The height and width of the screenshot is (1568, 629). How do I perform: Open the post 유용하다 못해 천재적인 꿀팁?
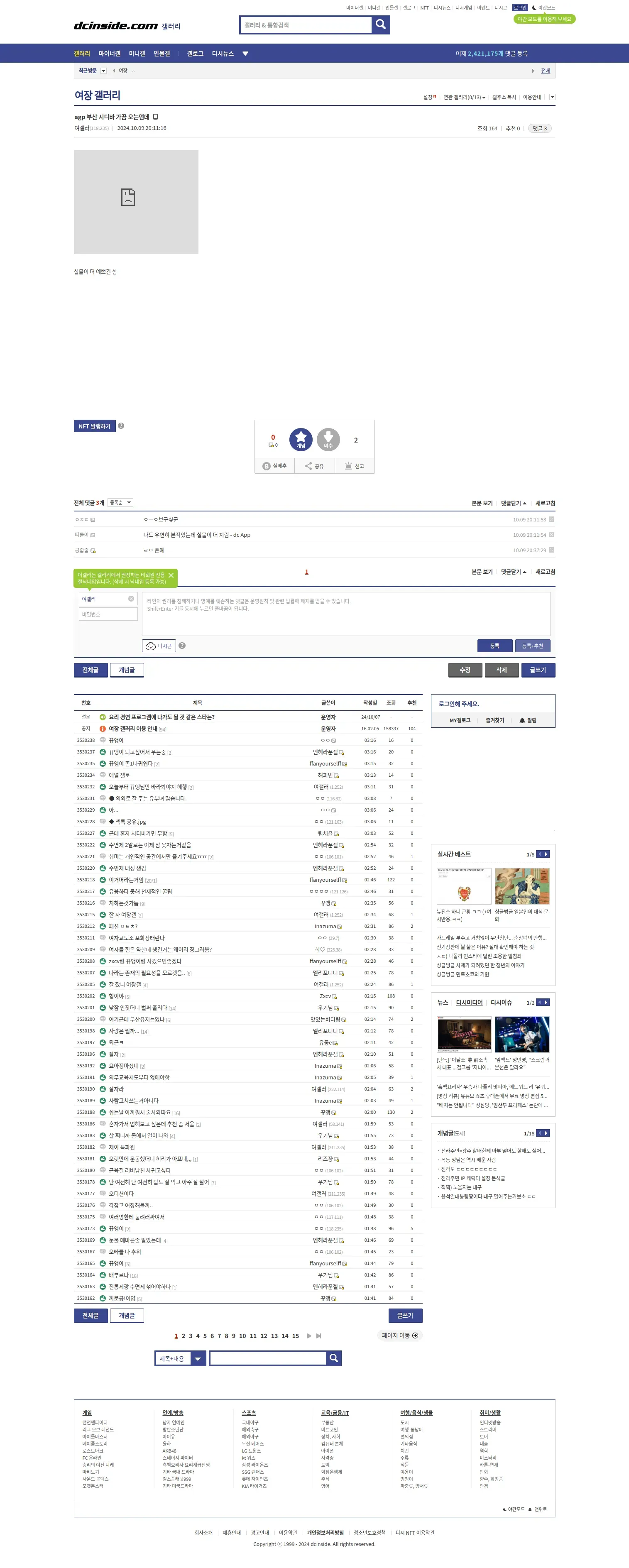point(141,891)
